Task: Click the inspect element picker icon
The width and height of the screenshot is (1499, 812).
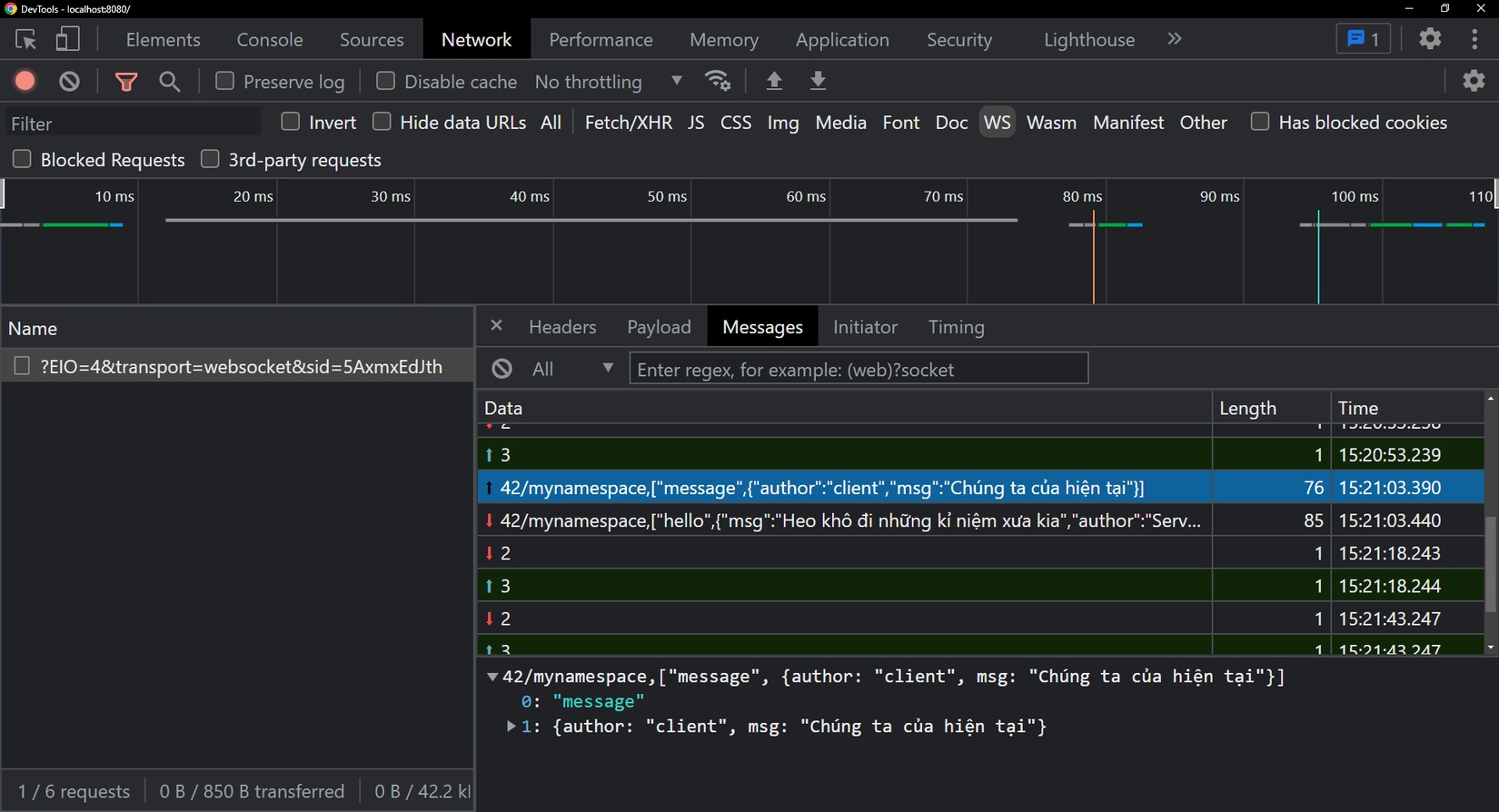Action: pyautogui.click(x=26, y=39)
